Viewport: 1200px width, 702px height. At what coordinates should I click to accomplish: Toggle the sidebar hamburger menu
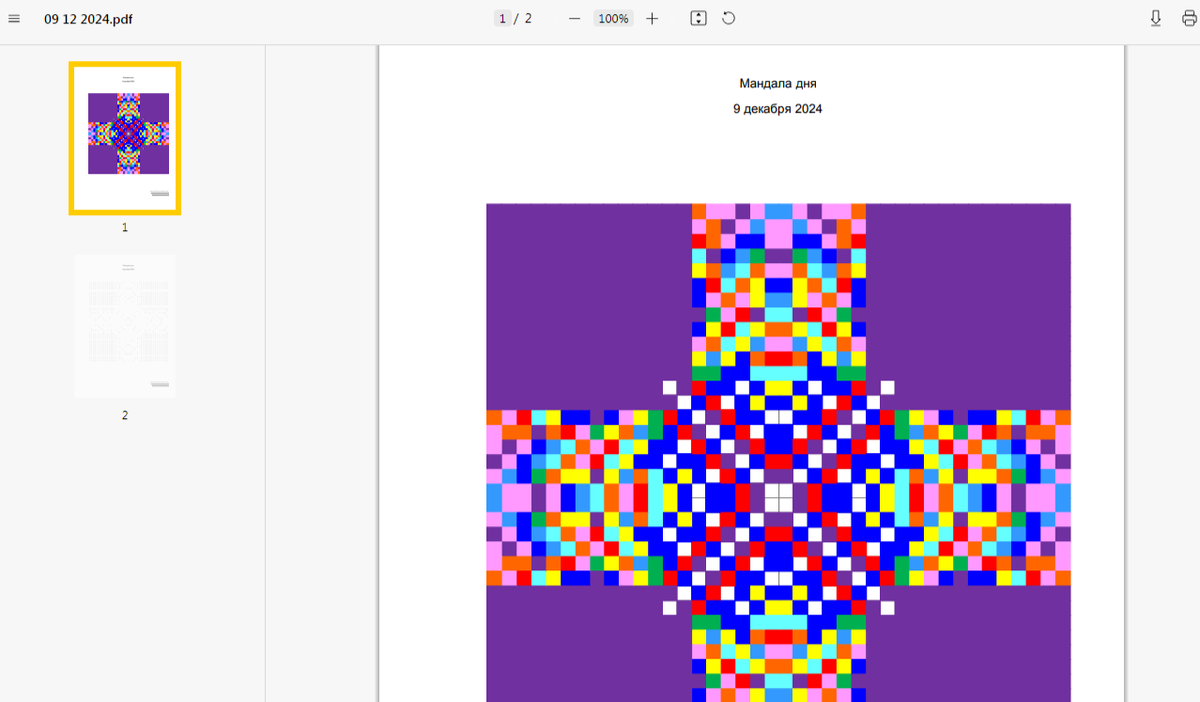14,18
